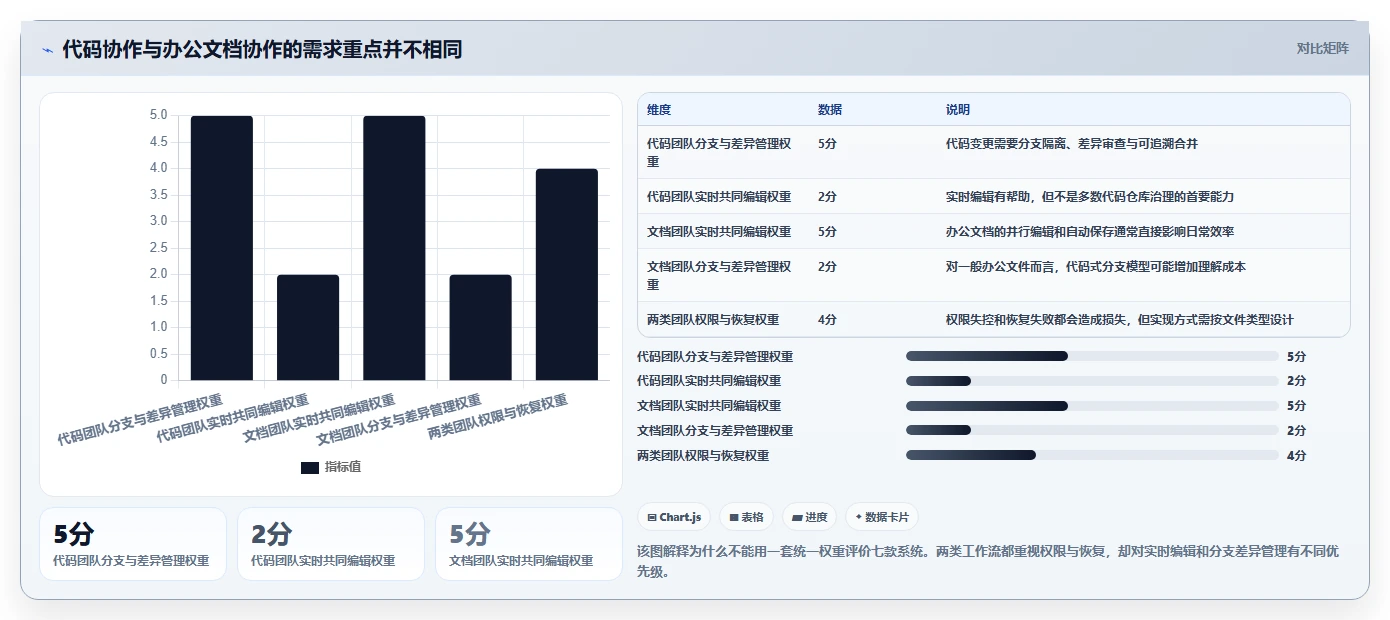Screen dimensions: 1390x620
Task: Select the 进度 tag chip
Action: 809,517
